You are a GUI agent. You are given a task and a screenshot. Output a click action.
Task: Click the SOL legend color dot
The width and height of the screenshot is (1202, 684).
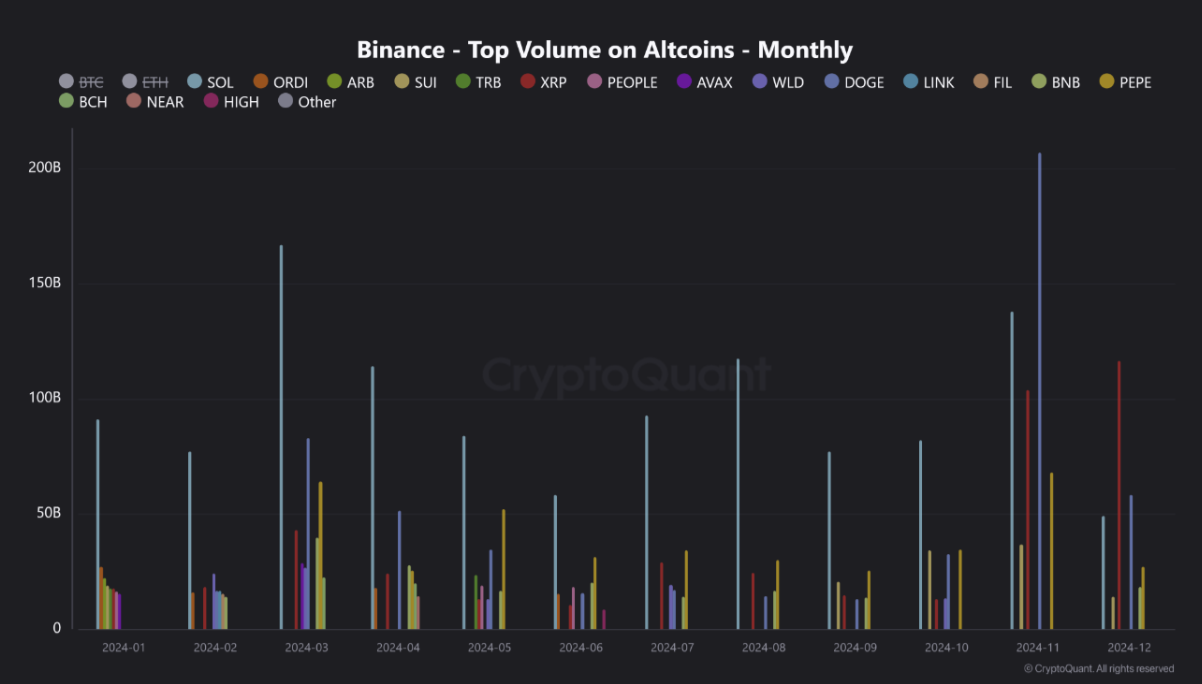coord(194,82)
